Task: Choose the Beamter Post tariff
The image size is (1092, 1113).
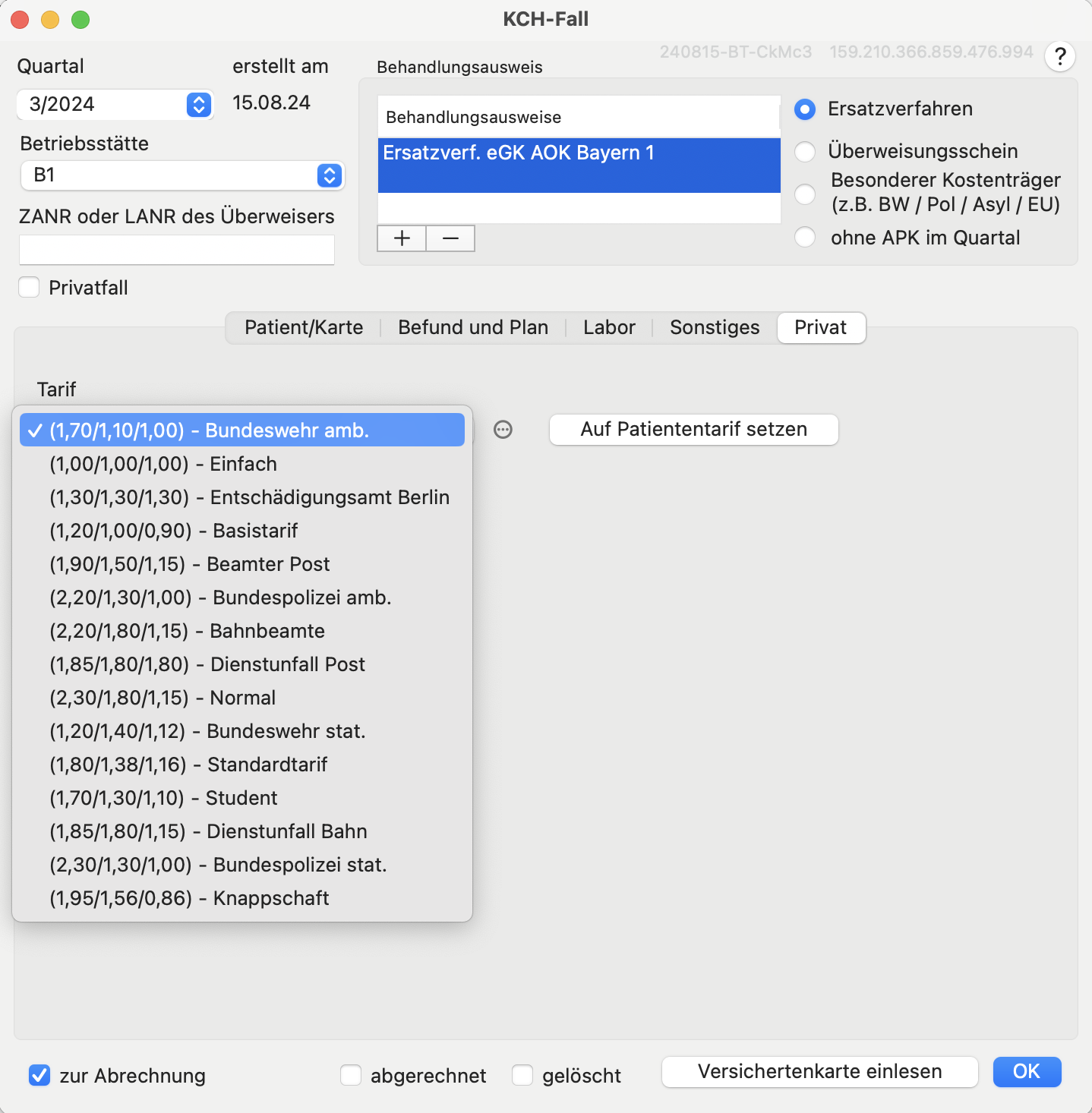Action: 242,564
